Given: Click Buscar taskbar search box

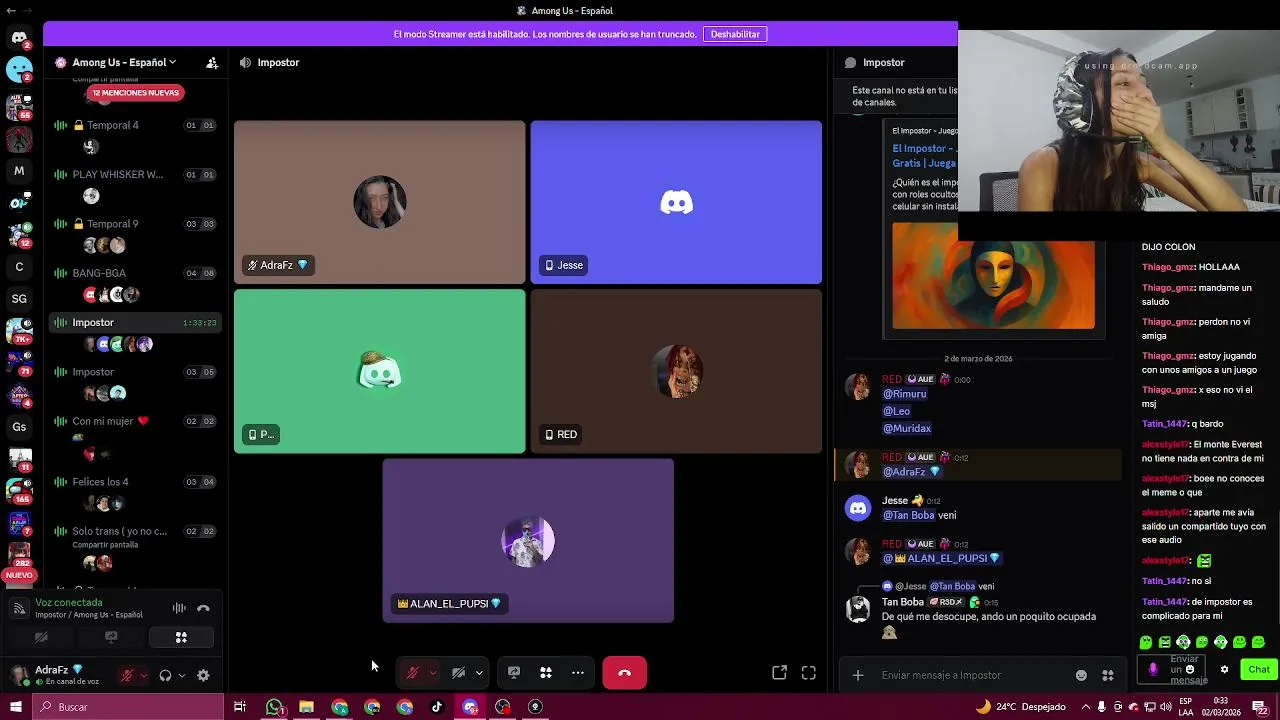Looking at the screenshot, I should pos(127,707).
